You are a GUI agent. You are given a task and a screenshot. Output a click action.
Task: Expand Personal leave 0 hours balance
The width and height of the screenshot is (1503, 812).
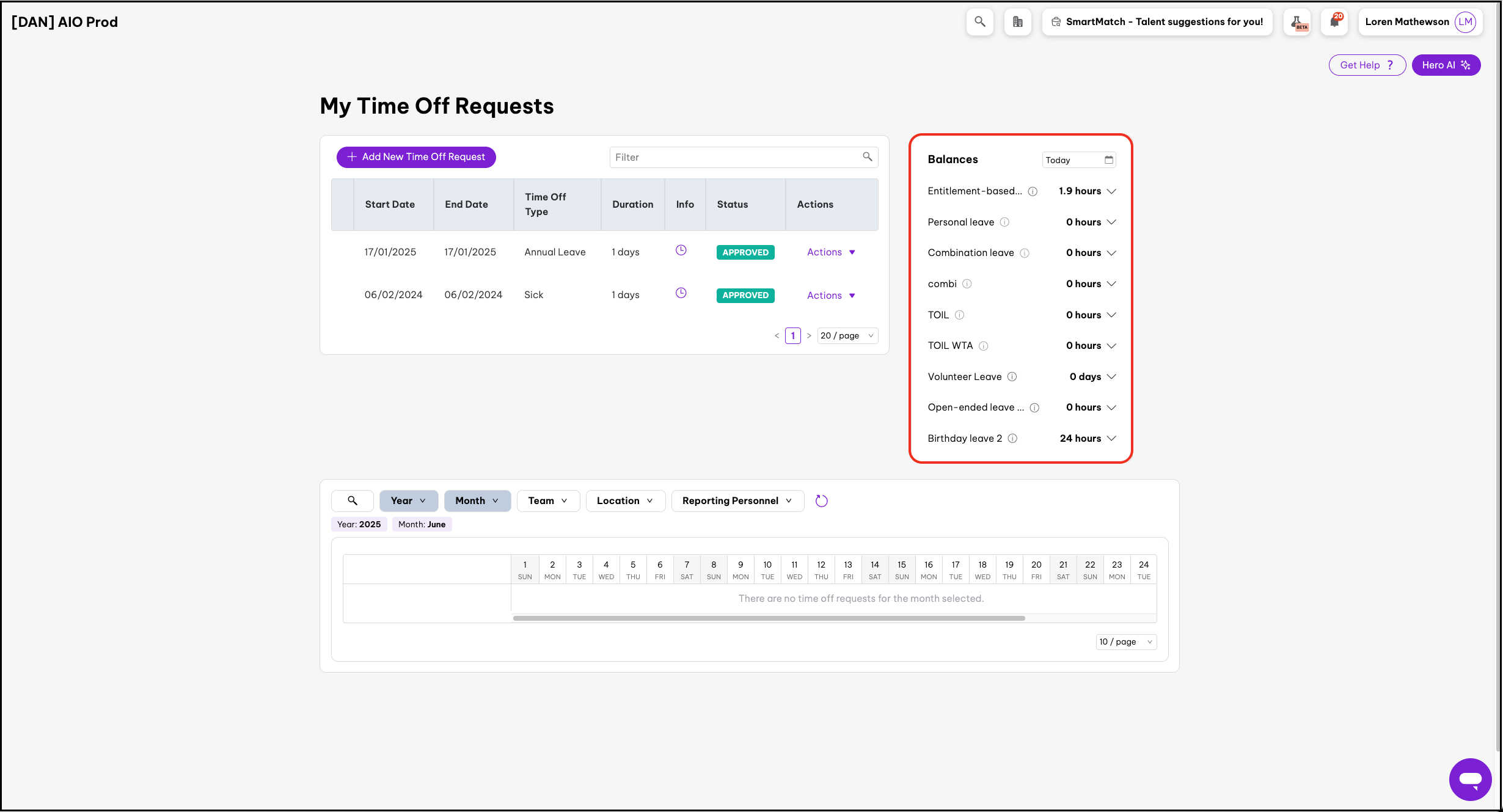pos(1111,222)
